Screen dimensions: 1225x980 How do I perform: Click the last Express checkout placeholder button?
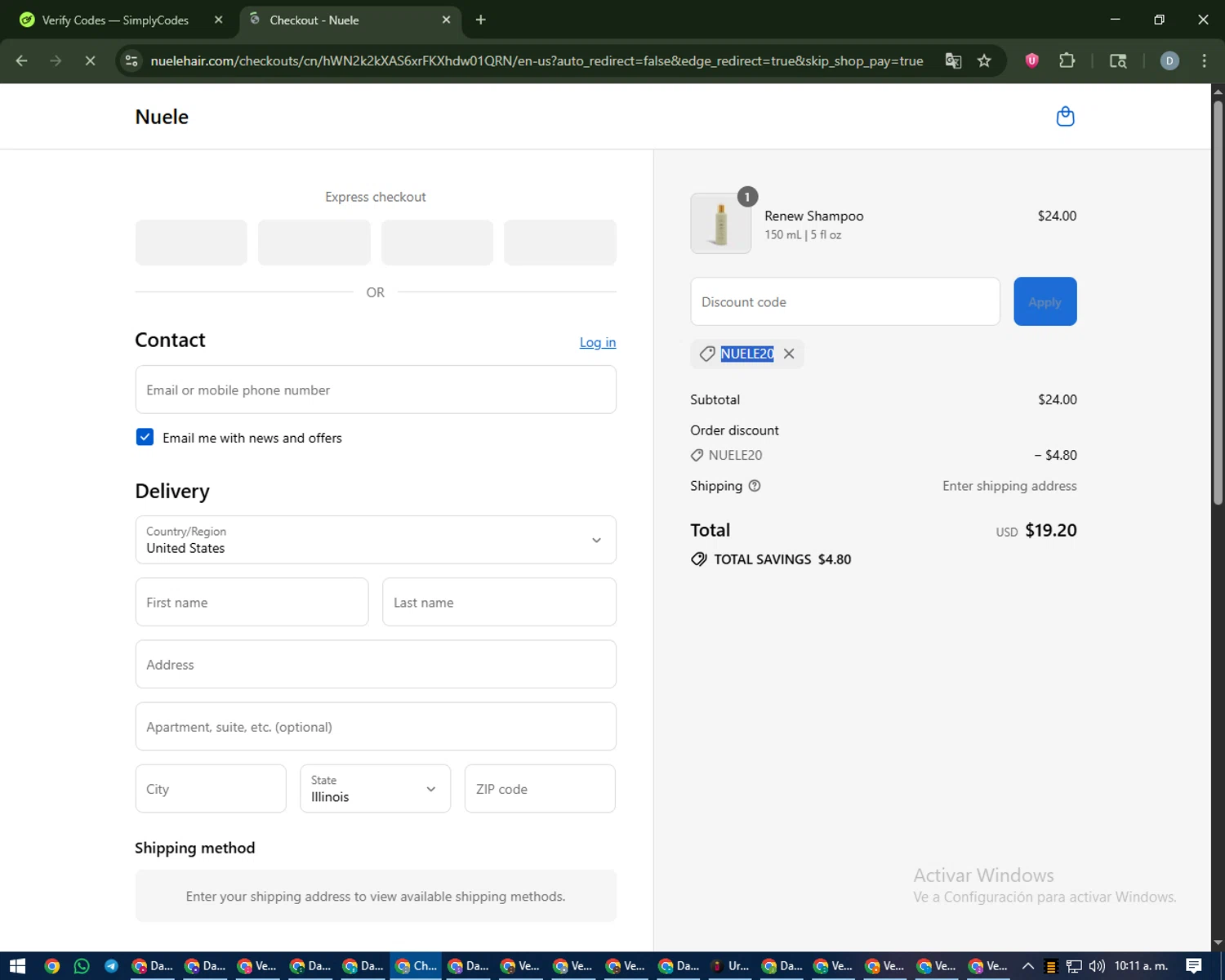560,242
